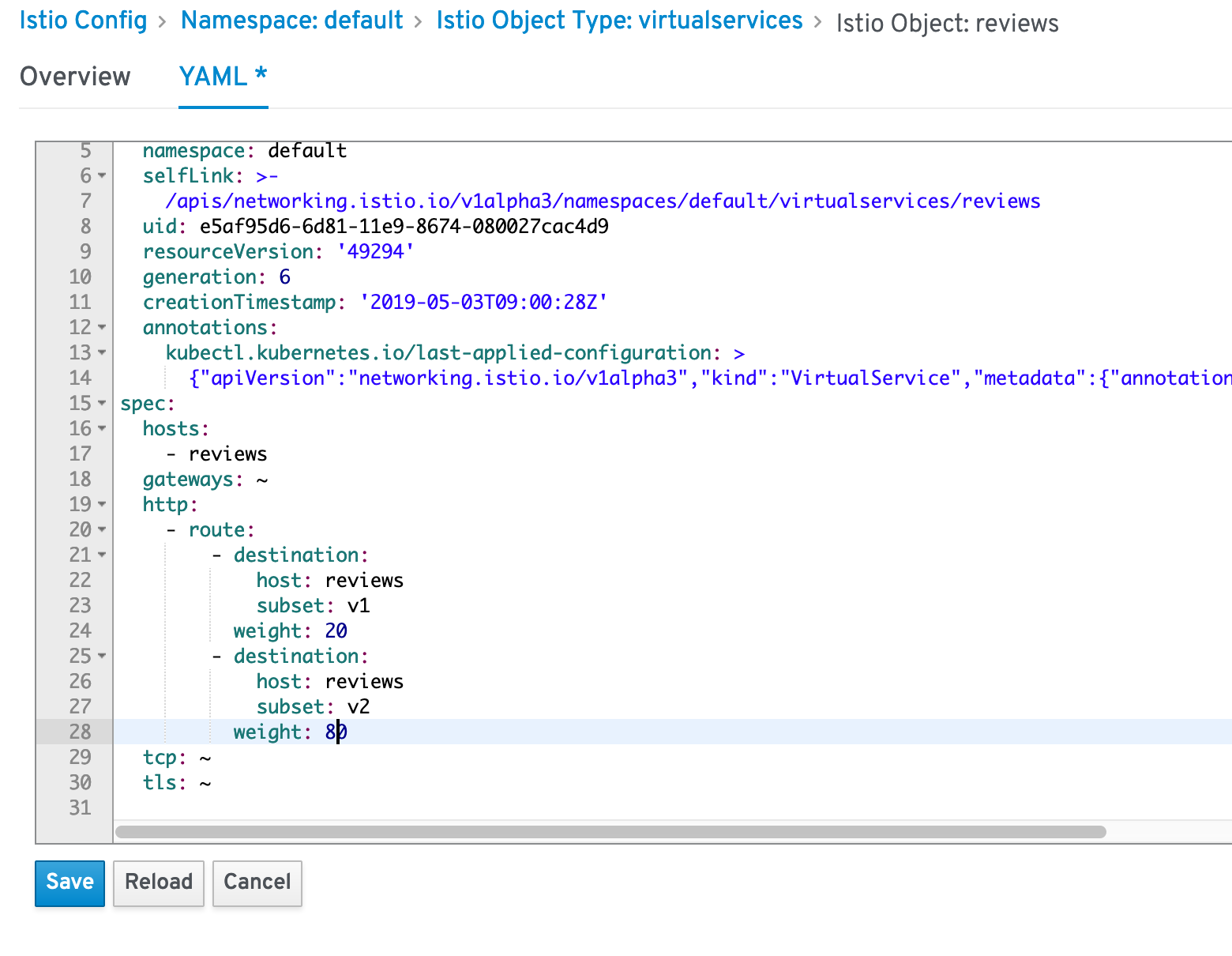
Task: Go to Istio Config breadcrumb
Action: pyautogui.click(x=83, y=21)
